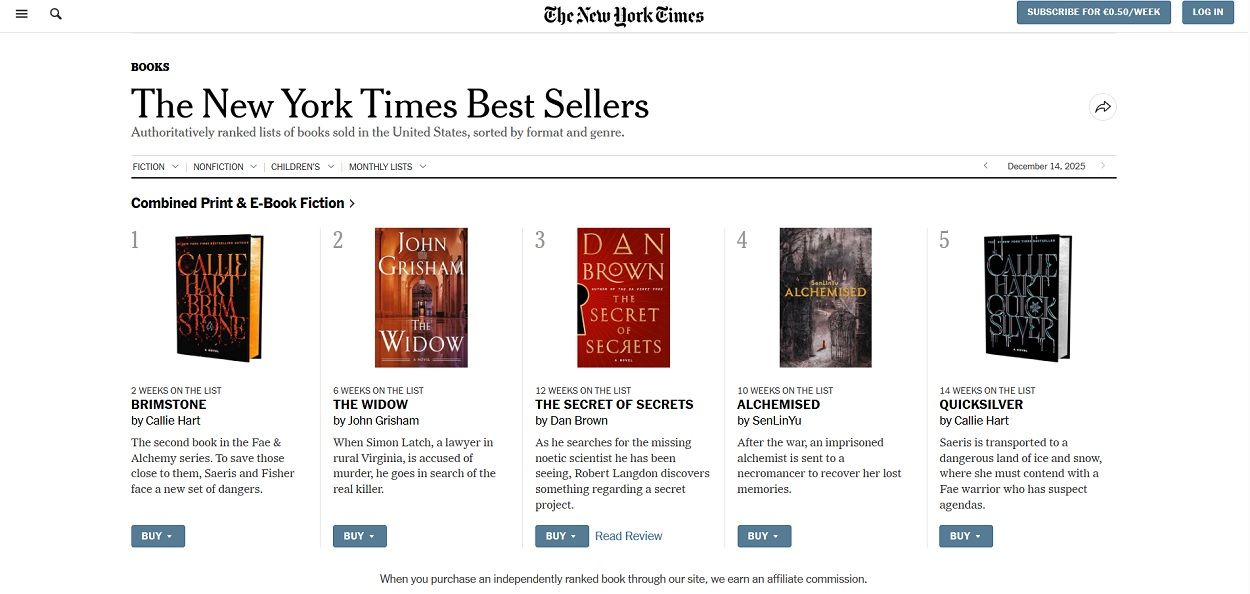This screenshot has width=1250, height=594.
Task: Open the Fiction dropdown menu
Action: pos(155,167)
